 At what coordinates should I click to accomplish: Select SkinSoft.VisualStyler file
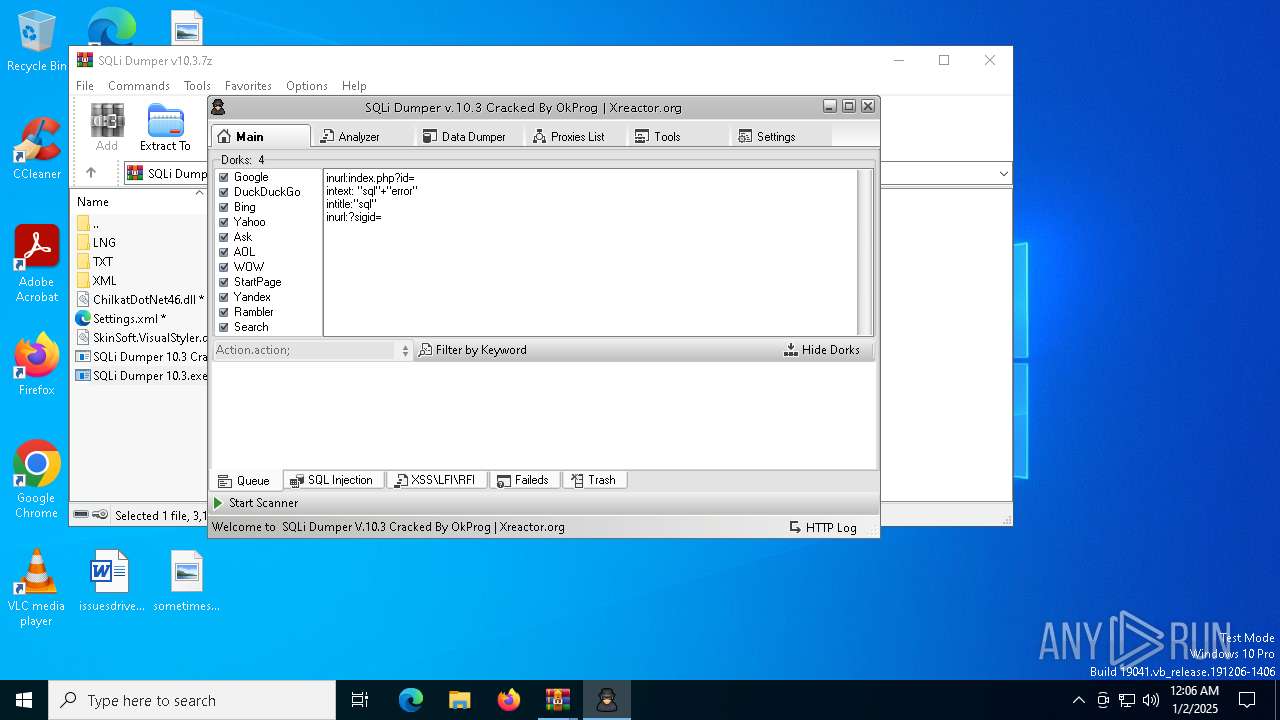coord(141,338)
